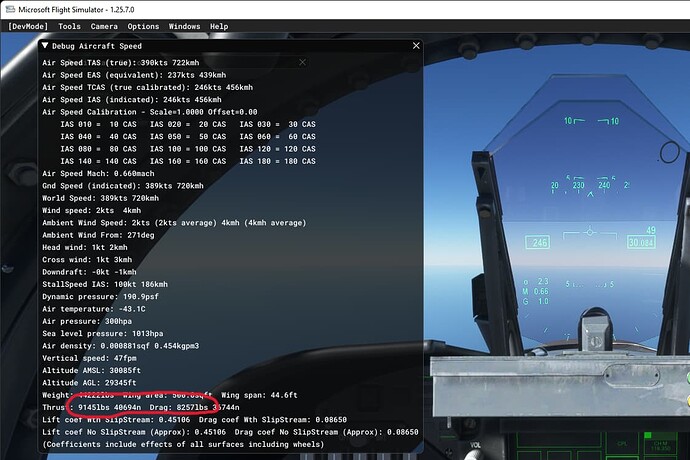Viewport: 690px width, 460px height.
Task: Open the Help menu
Action: pos(219,26)
